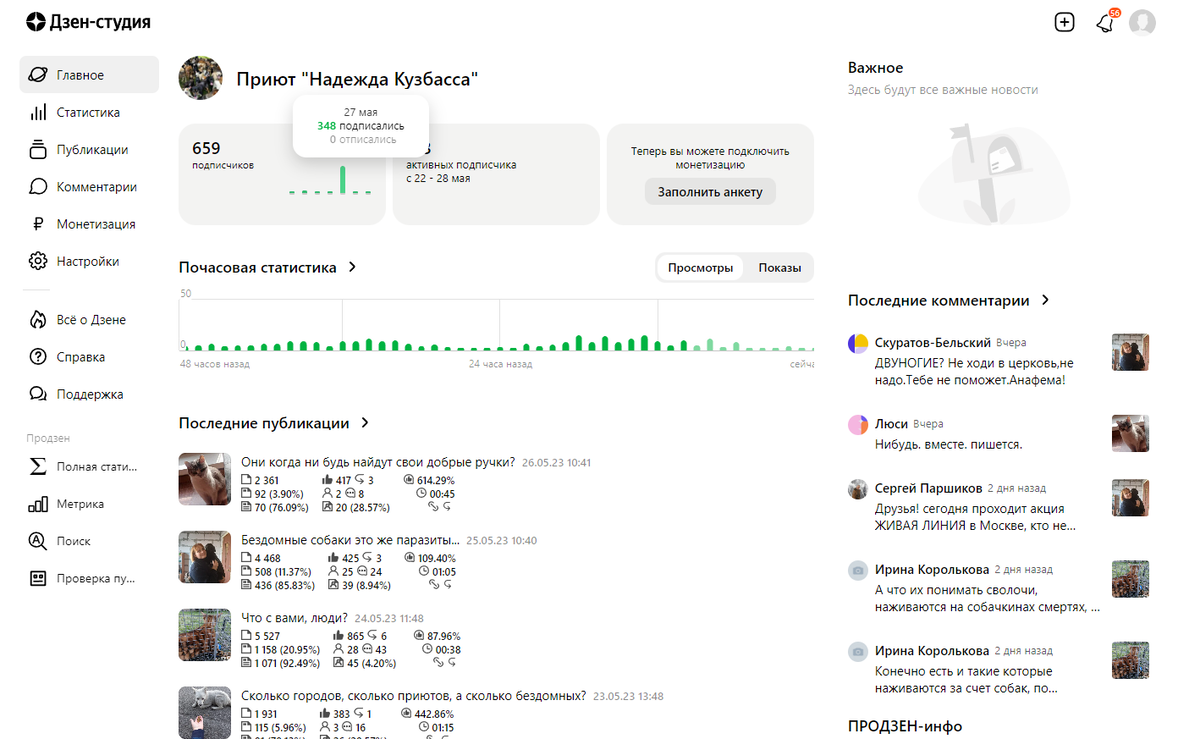Open notifications bell with 56 badge

1106,22
